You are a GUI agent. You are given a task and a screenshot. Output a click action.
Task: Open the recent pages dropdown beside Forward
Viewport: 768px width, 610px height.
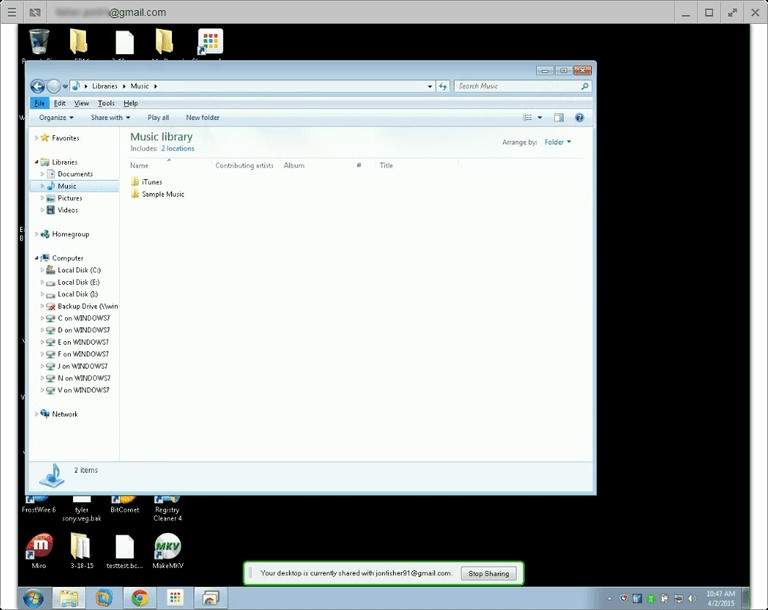65,87
